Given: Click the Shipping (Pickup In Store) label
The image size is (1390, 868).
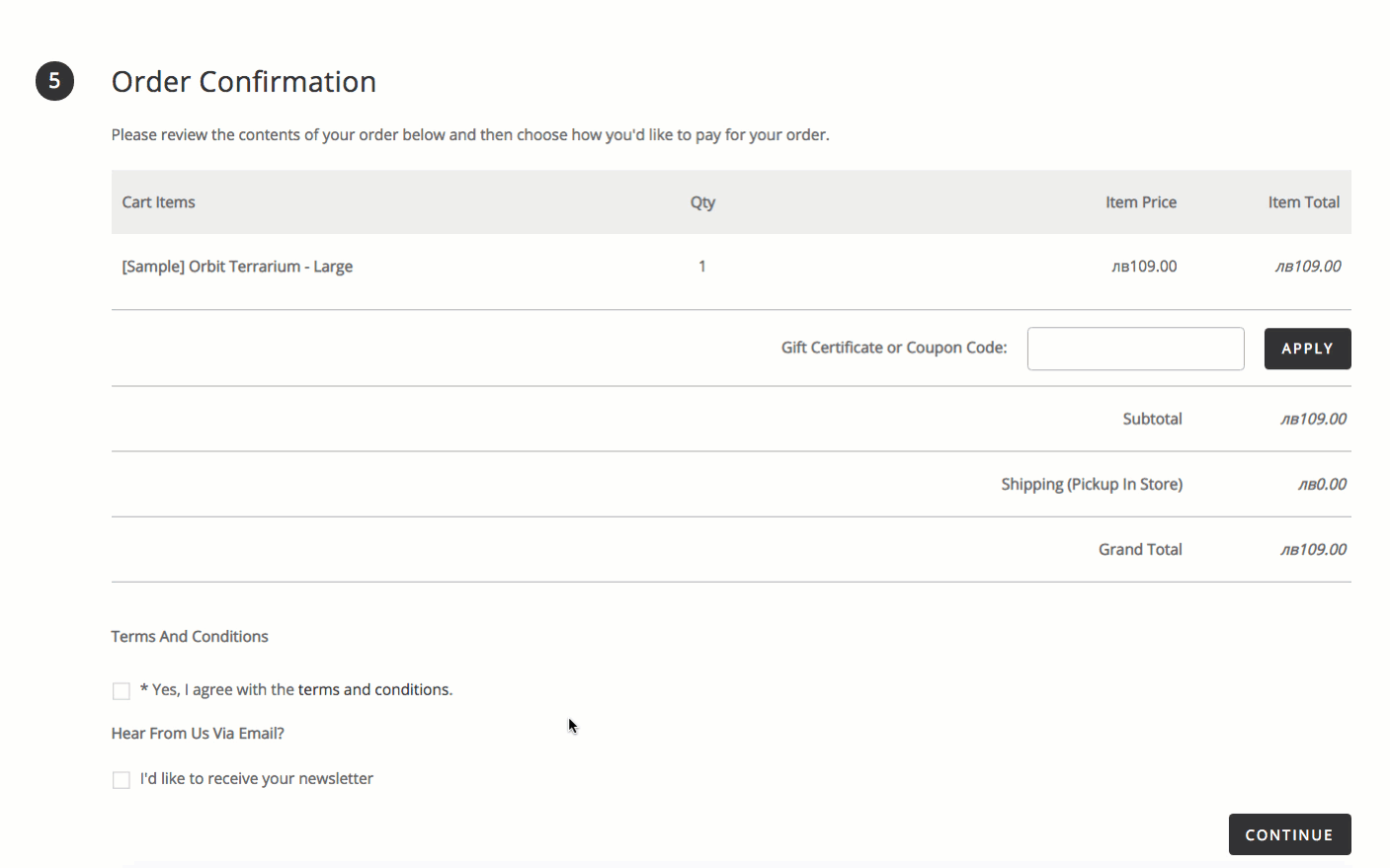Looking at the screenshot, I should [x=1092, y=484].
